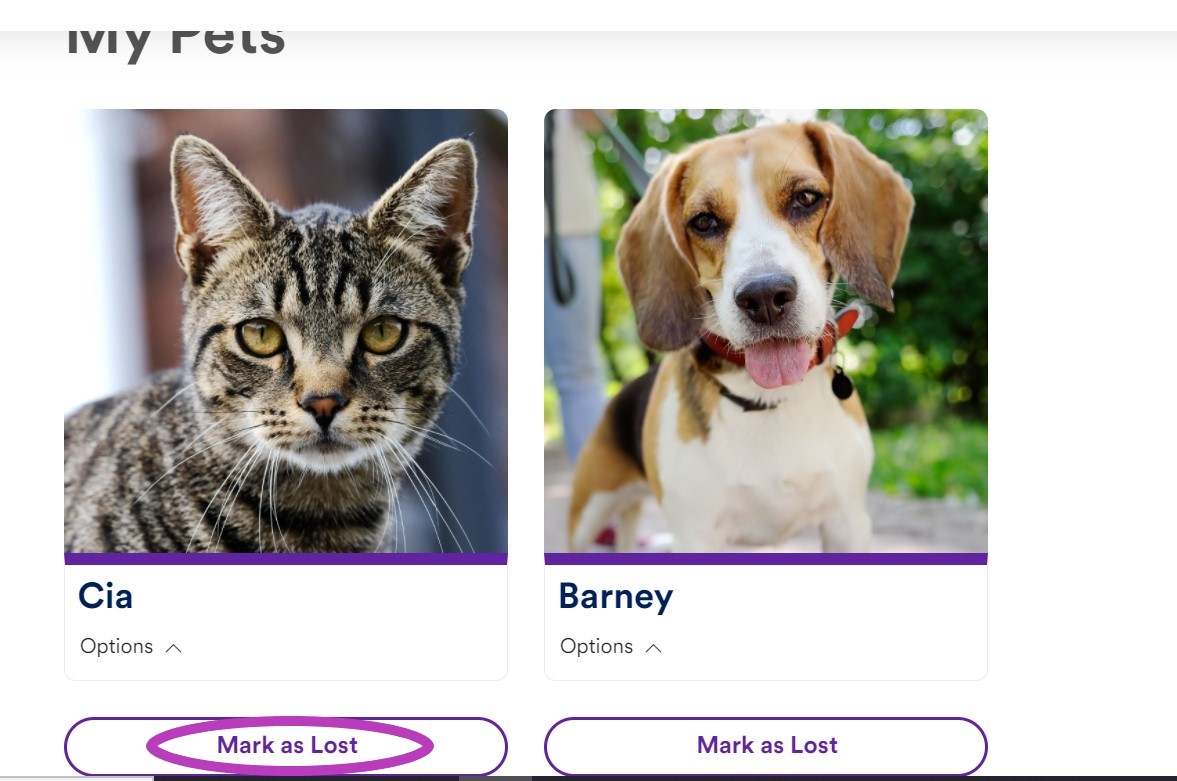
Task: Click the Mark as Lost button under Cia
Action: (286, 746)
